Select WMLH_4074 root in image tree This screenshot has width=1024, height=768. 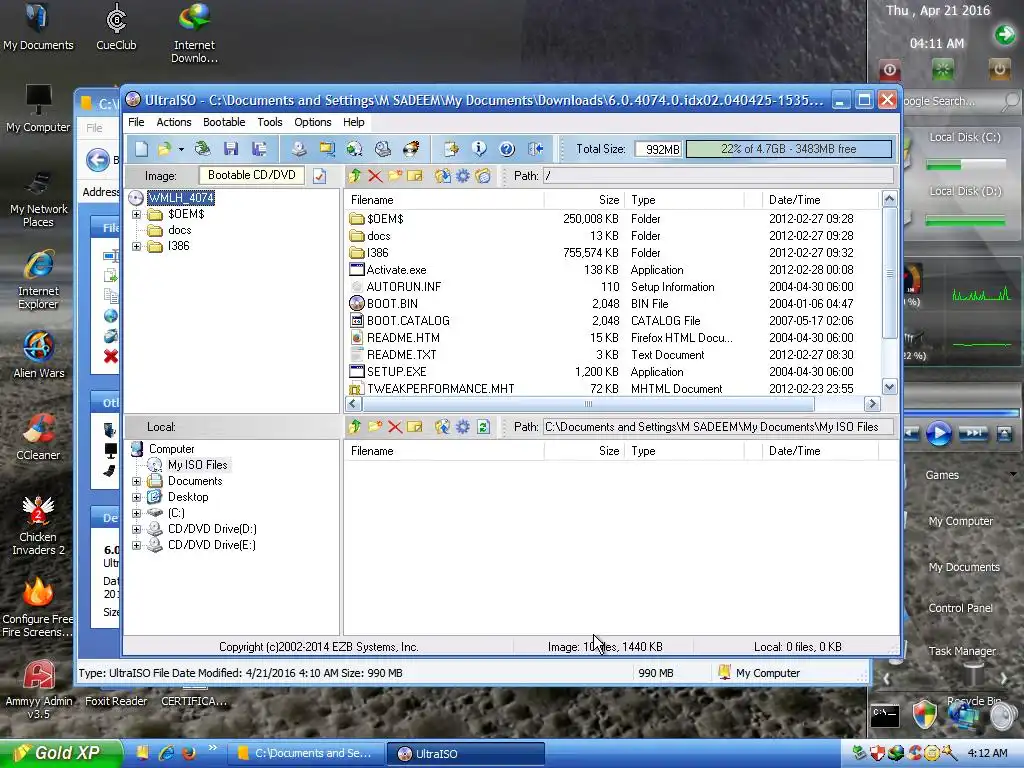tap(181, 198)
